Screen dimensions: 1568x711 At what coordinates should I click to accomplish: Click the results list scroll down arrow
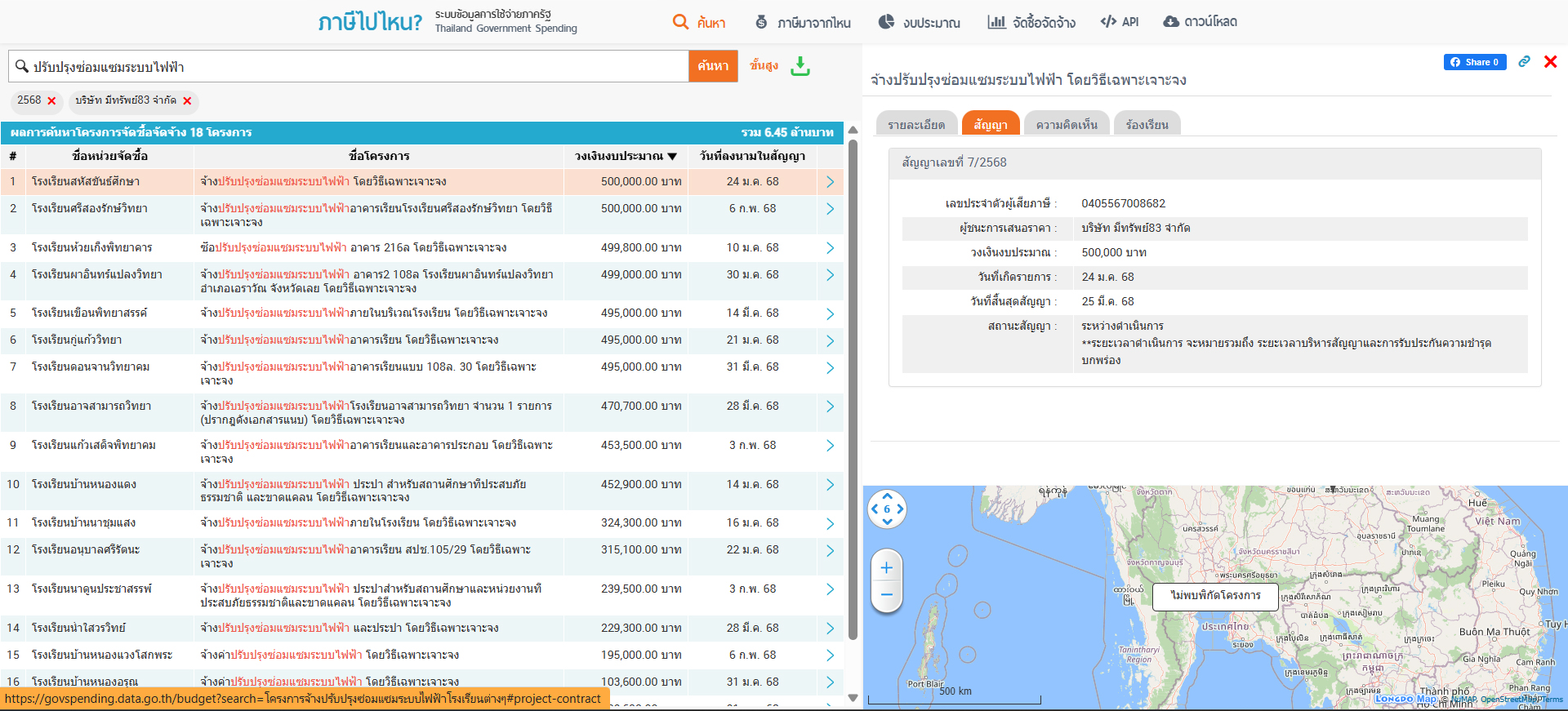tap(853, 697)
